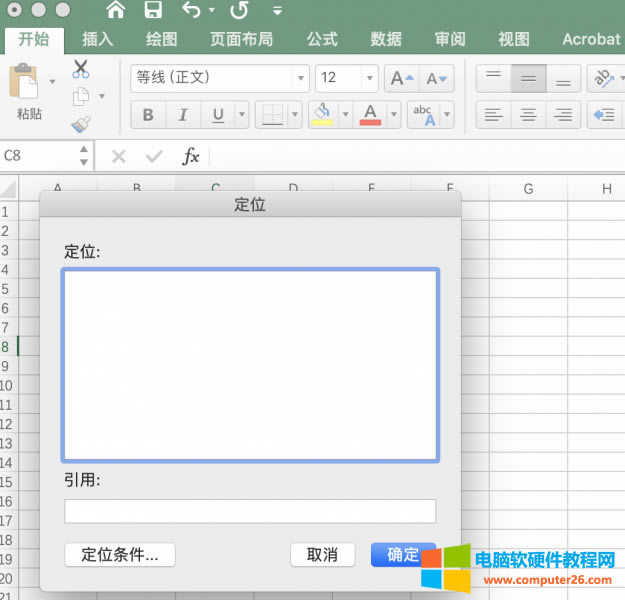Increase font size with the larger A icon
This screenshot has height=600, width=625.
coord(401,78)
